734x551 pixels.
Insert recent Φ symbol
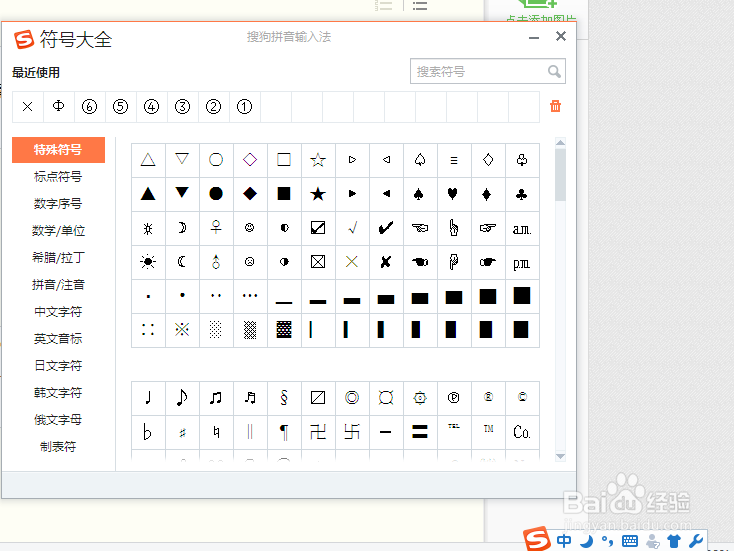click(x=59, y=107)
